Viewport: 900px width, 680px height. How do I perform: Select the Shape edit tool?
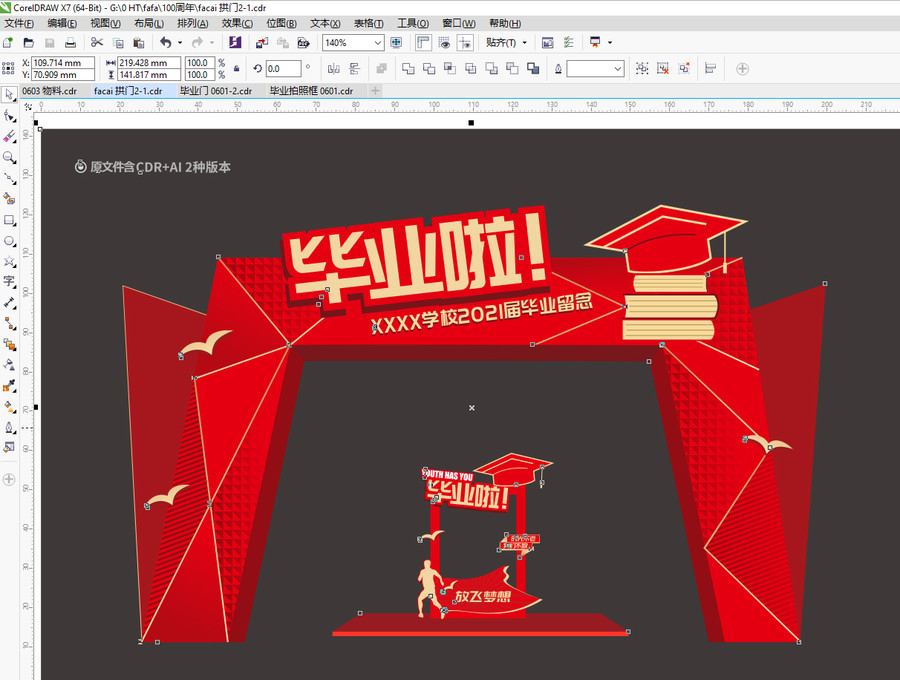pos(9,116)
